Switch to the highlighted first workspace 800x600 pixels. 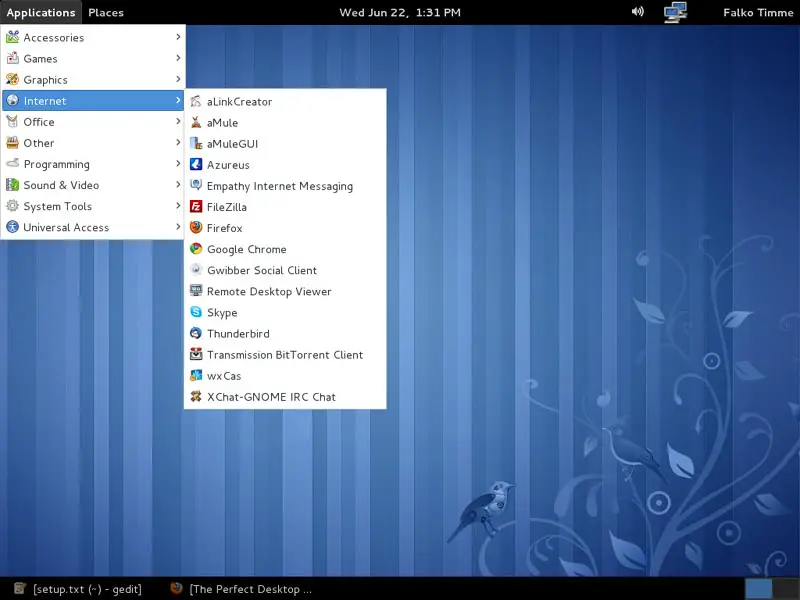click(759, 589)
